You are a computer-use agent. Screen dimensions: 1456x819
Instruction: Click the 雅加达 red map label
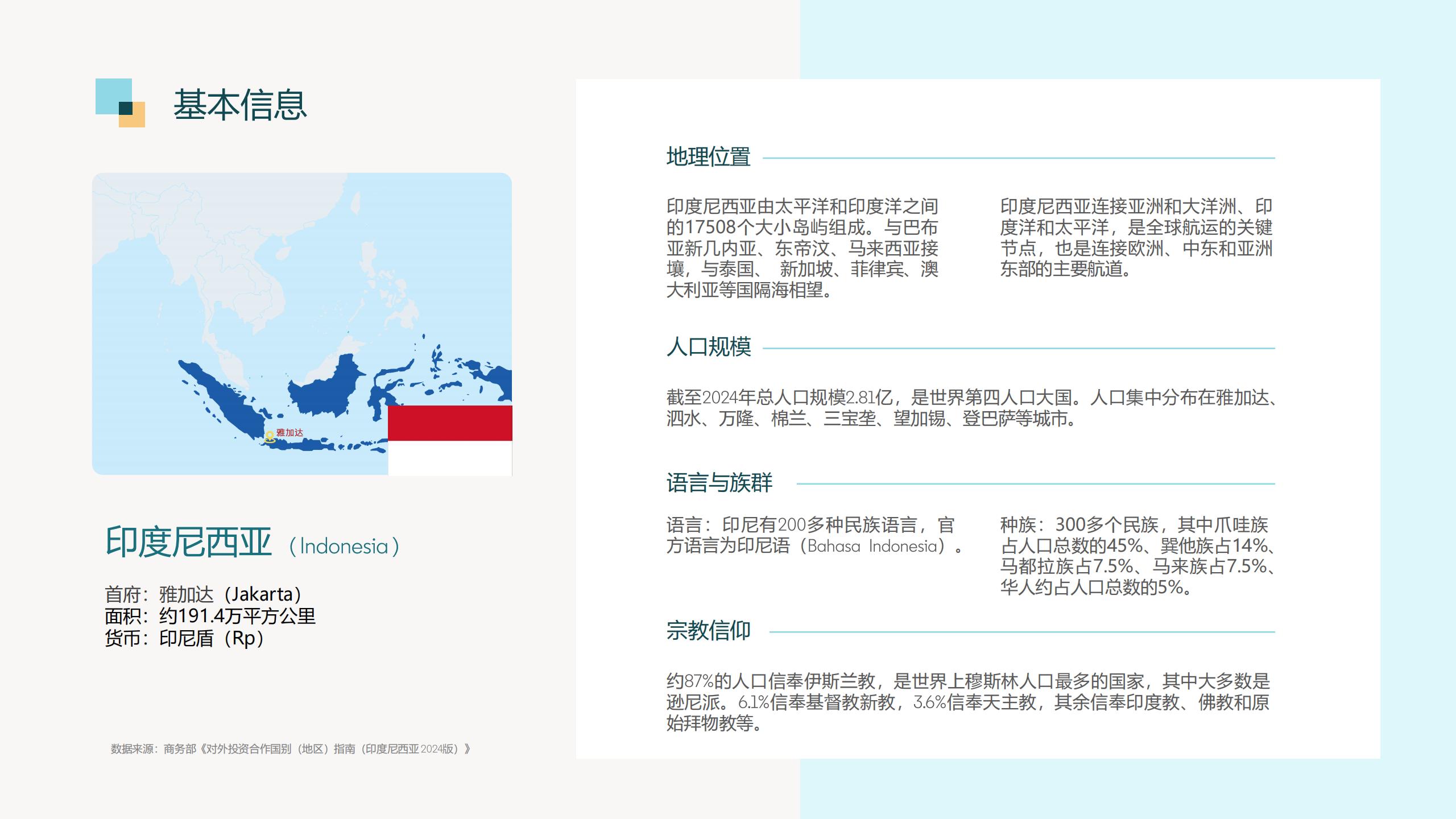pyautogui.click(x=289, y=433)
